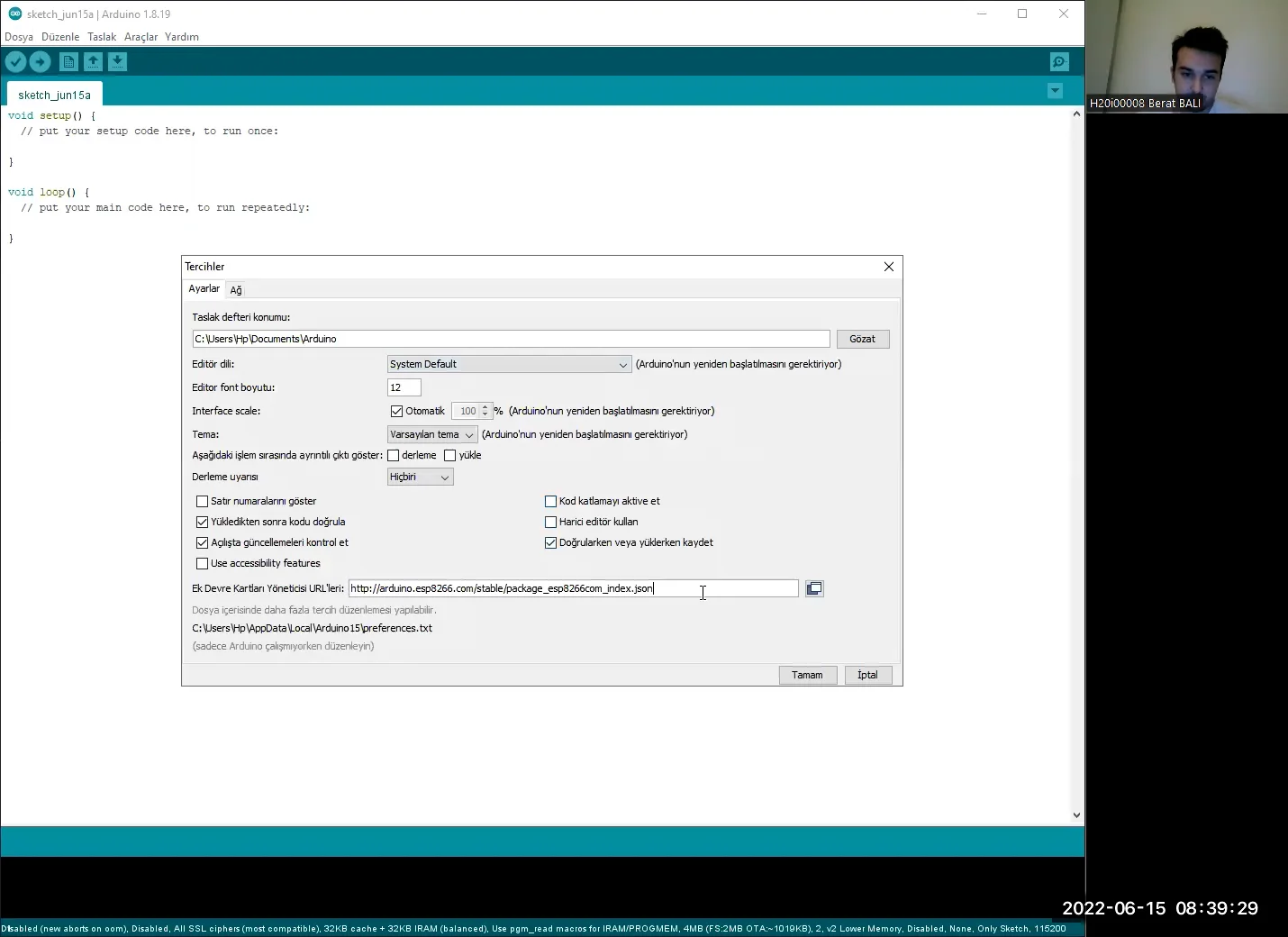Open the Tema dropdown
1288x937 pixels.
coord(432,434)
